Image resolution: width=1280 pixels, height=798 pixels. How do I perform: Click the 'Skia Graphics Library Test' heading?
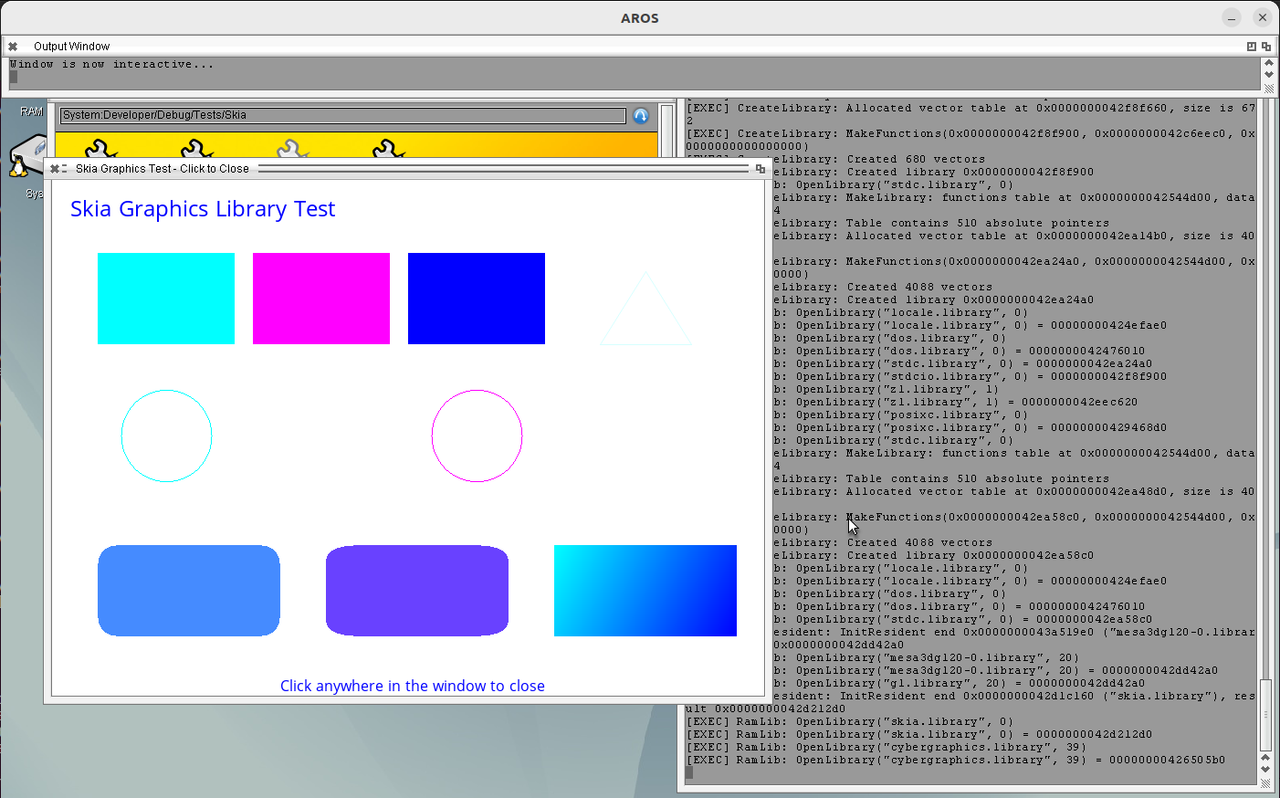(203, 209)
